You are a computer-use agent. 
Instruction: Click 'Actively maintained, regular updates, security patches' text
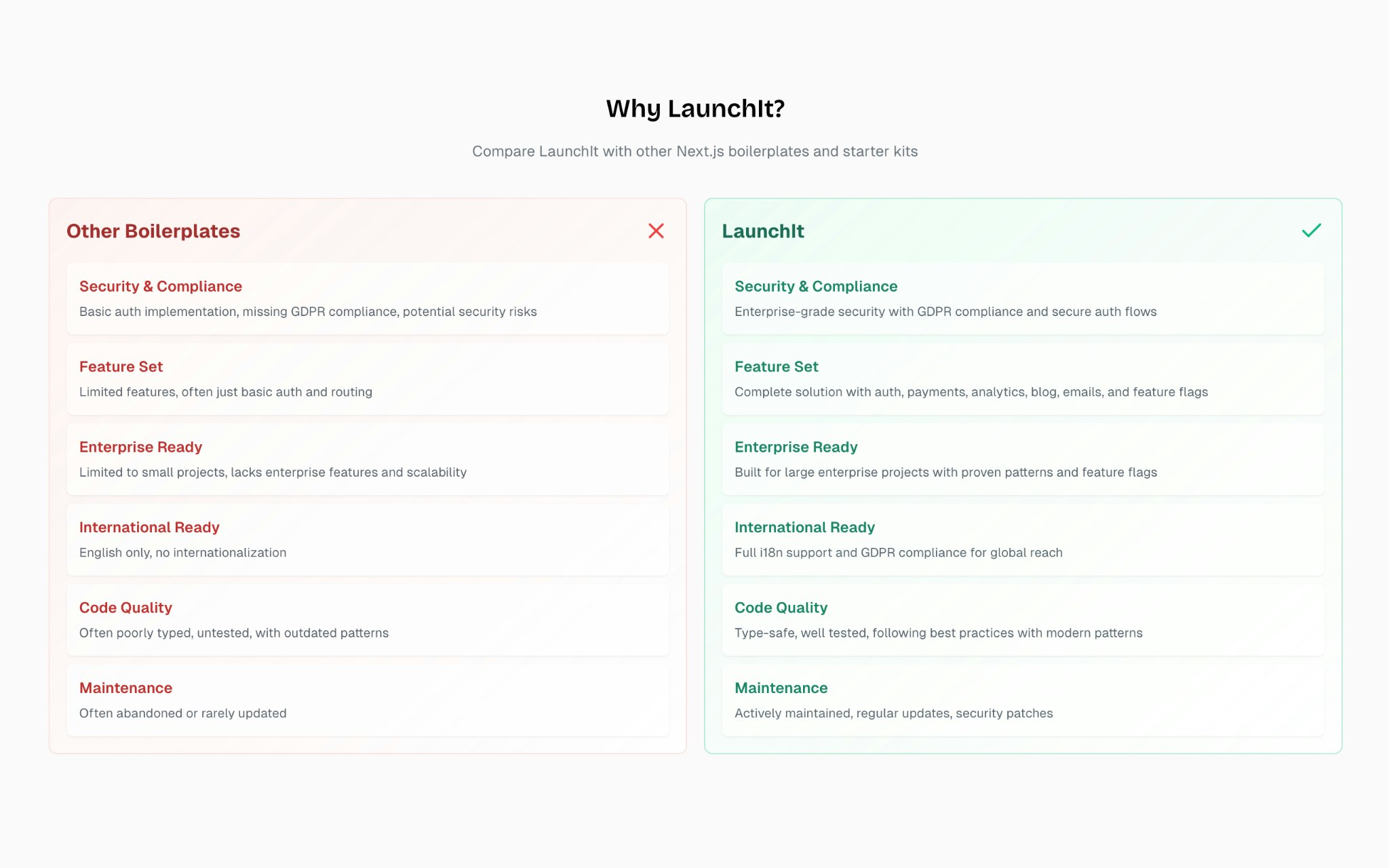(894, 713)
